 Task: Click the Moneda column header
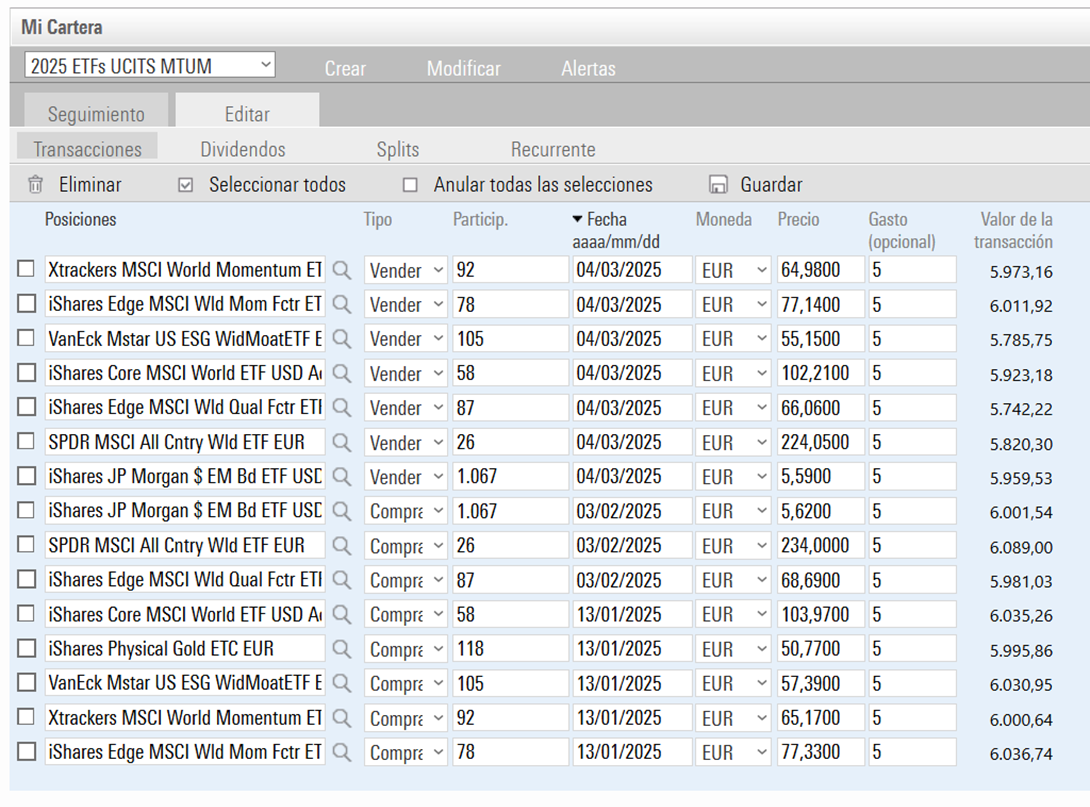point(724,220)
